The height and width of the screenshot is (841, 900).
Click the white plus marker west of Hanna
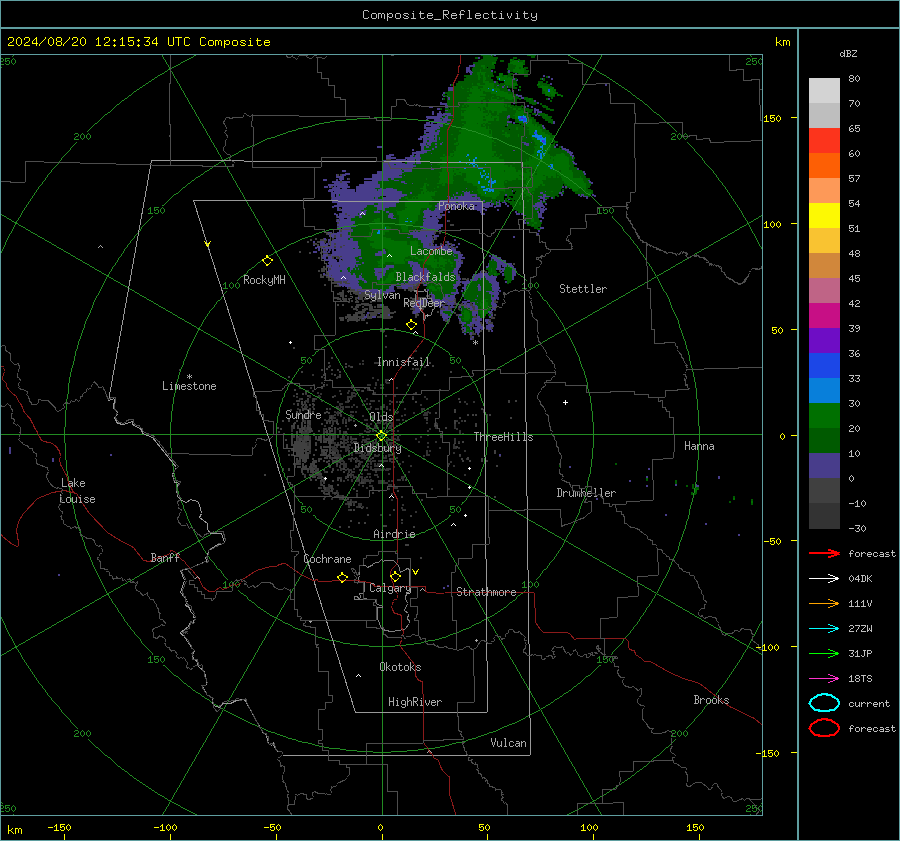565,402
